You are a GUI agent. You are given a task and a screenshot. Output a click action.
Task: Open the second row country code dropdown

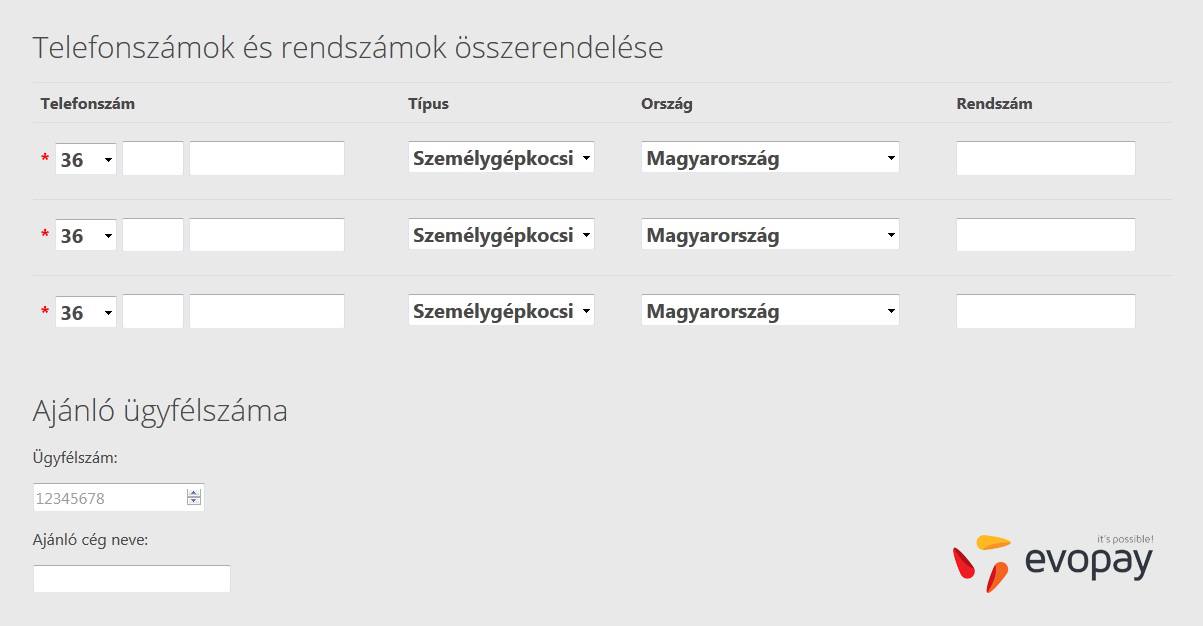[x=86, y=235]
